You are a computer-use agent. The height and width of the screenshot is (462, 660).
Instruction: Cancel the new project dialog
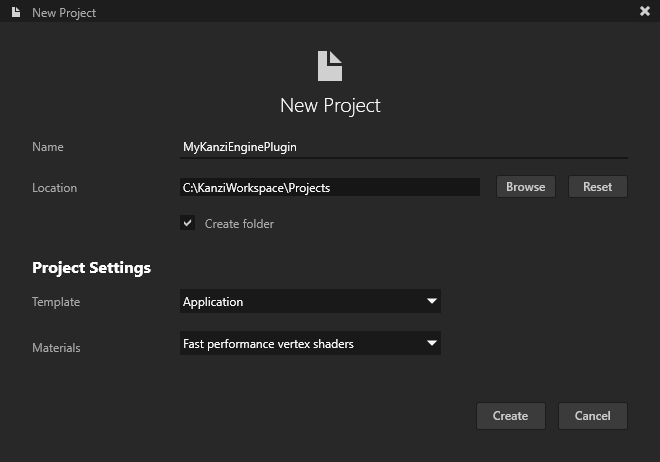click(592, 416)
